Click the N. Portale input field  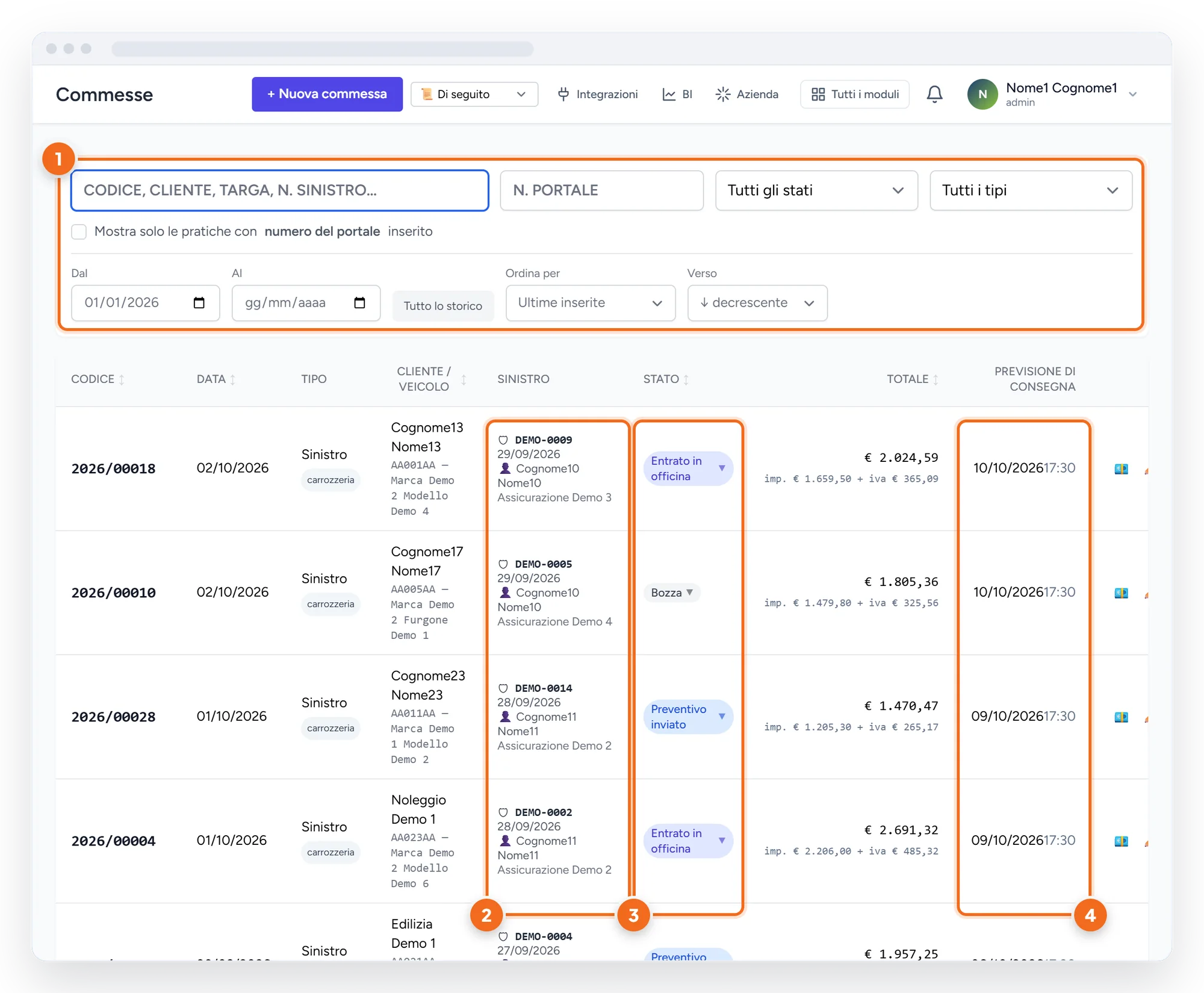coord(601,190)
